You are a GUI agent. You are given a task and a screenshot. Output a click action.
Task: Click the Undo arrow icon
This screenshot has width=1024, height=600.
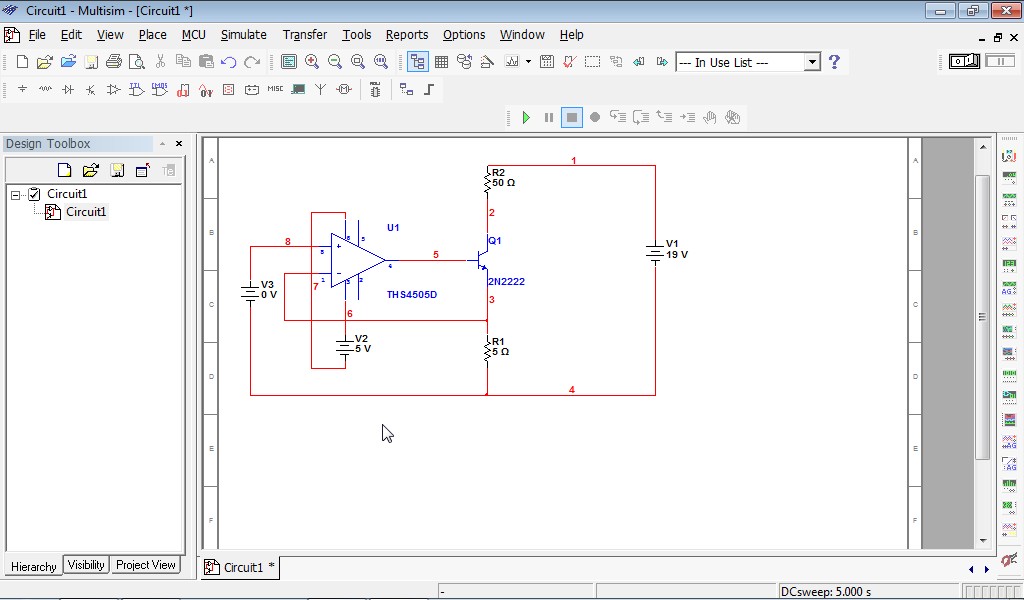click(x=229, y=61)
